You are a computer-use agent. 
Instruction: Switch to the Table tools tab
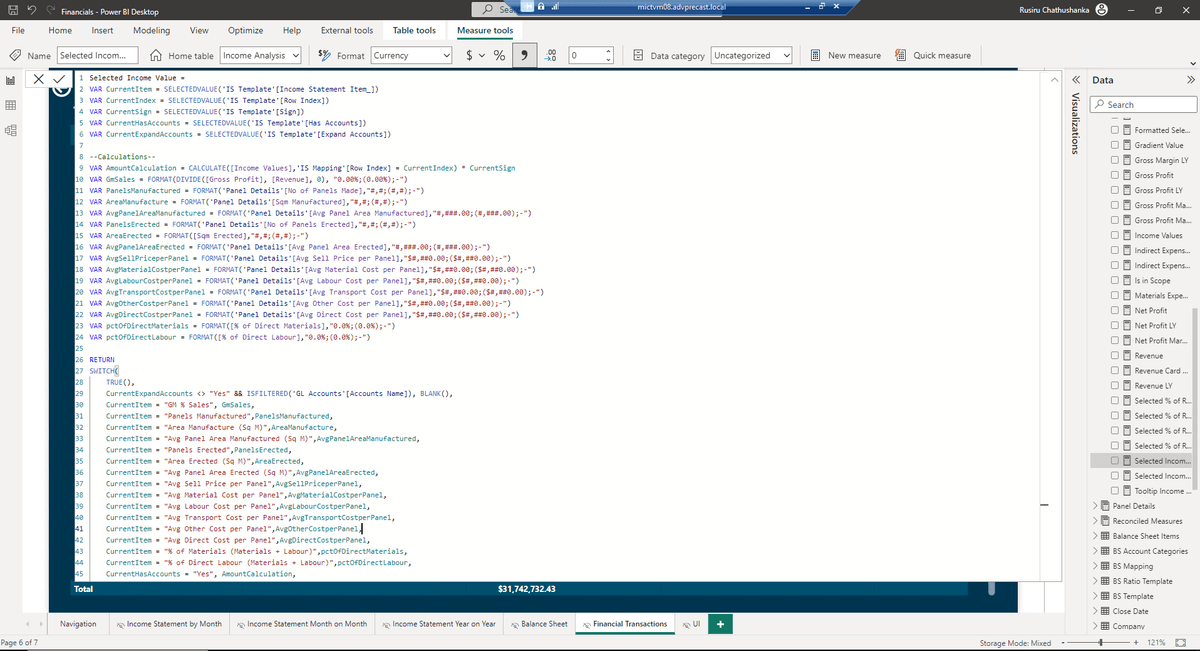414,31
